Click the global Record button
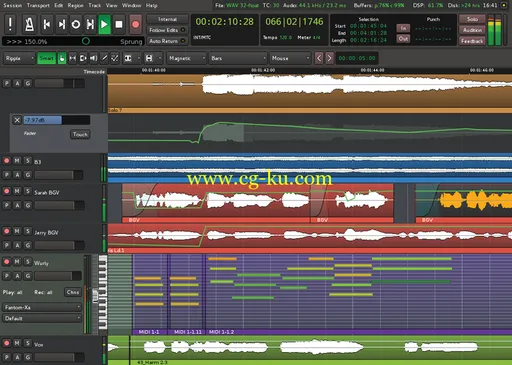This screenshot has height=365, width=512. pyautogui.click(x=135, y=24)
